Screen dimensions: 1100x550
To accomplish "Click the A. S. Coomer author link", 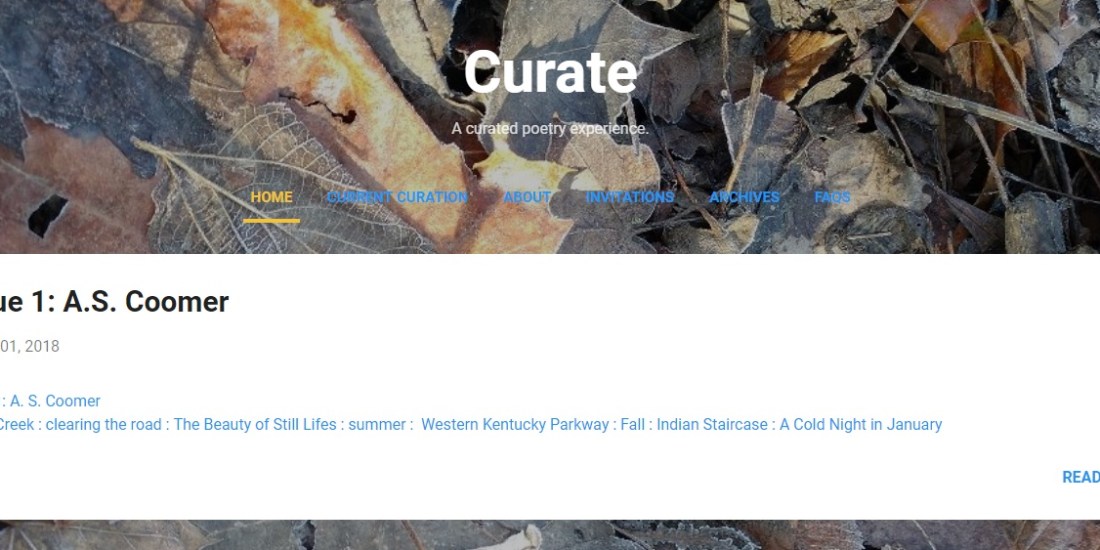I will coord(55,401).
